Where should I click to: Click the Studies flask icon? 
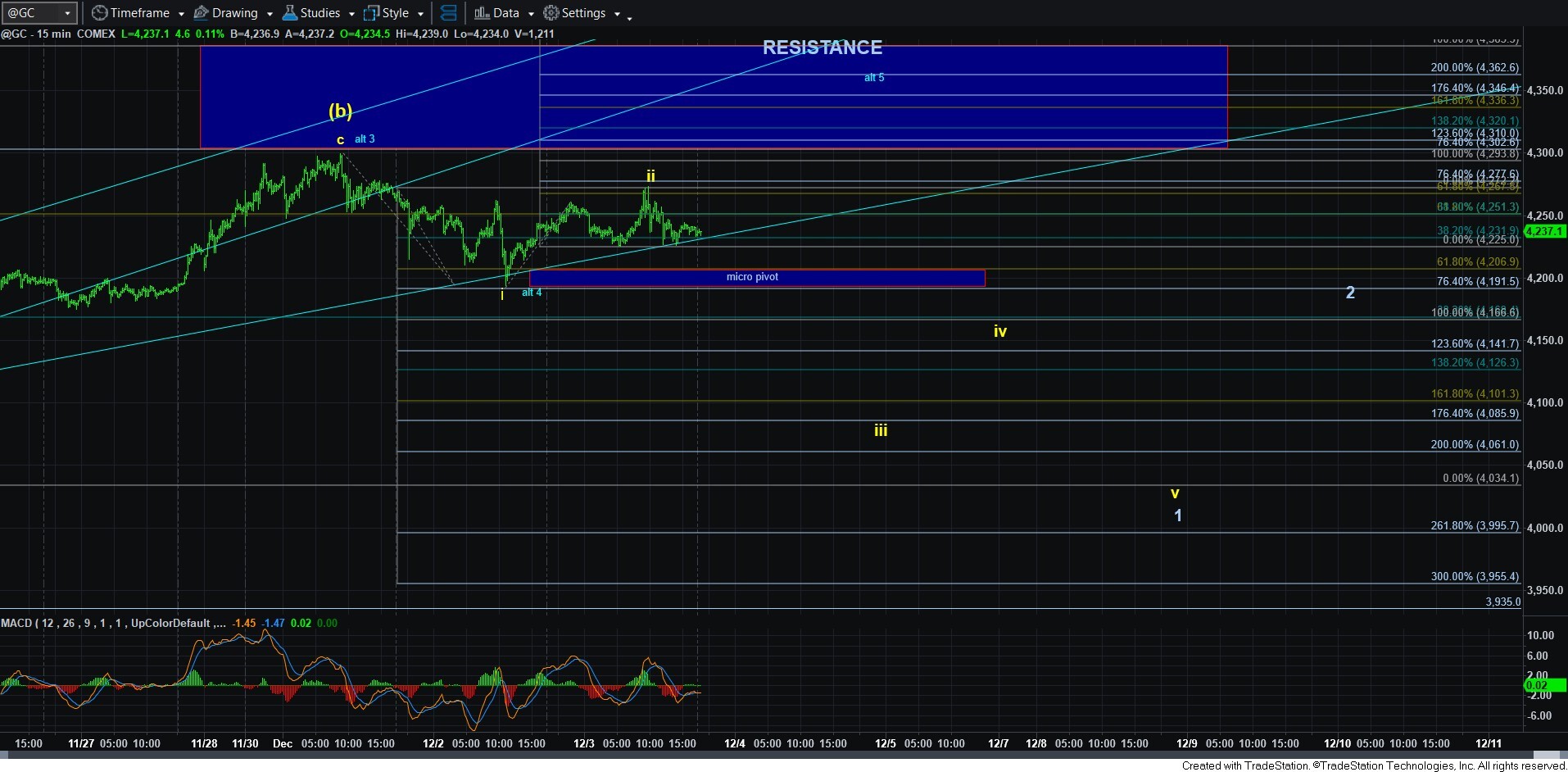click(x=290, y=13)
